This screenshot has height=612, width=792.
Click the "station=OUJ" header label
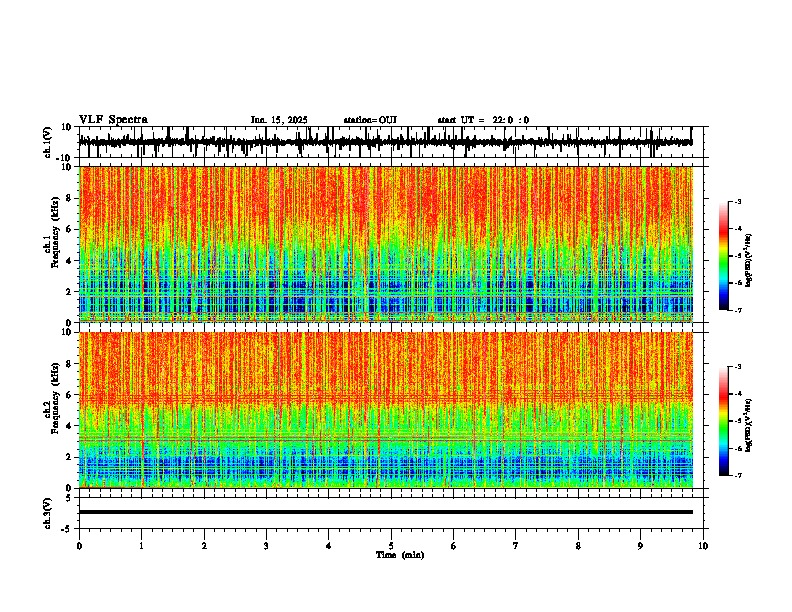tap(370, 120)
